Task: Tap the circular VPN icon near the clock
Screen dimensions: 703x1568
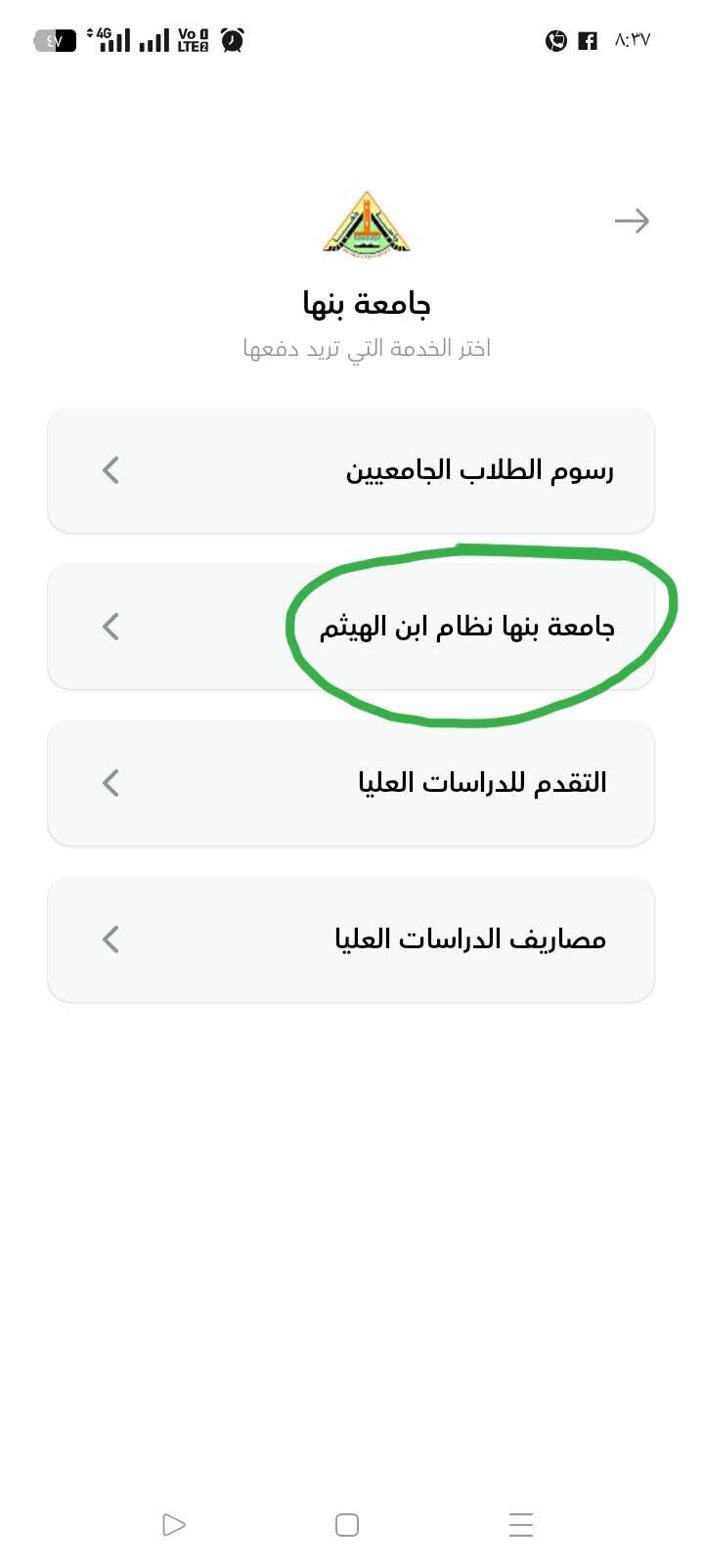Action: click(x=556, y=41)
